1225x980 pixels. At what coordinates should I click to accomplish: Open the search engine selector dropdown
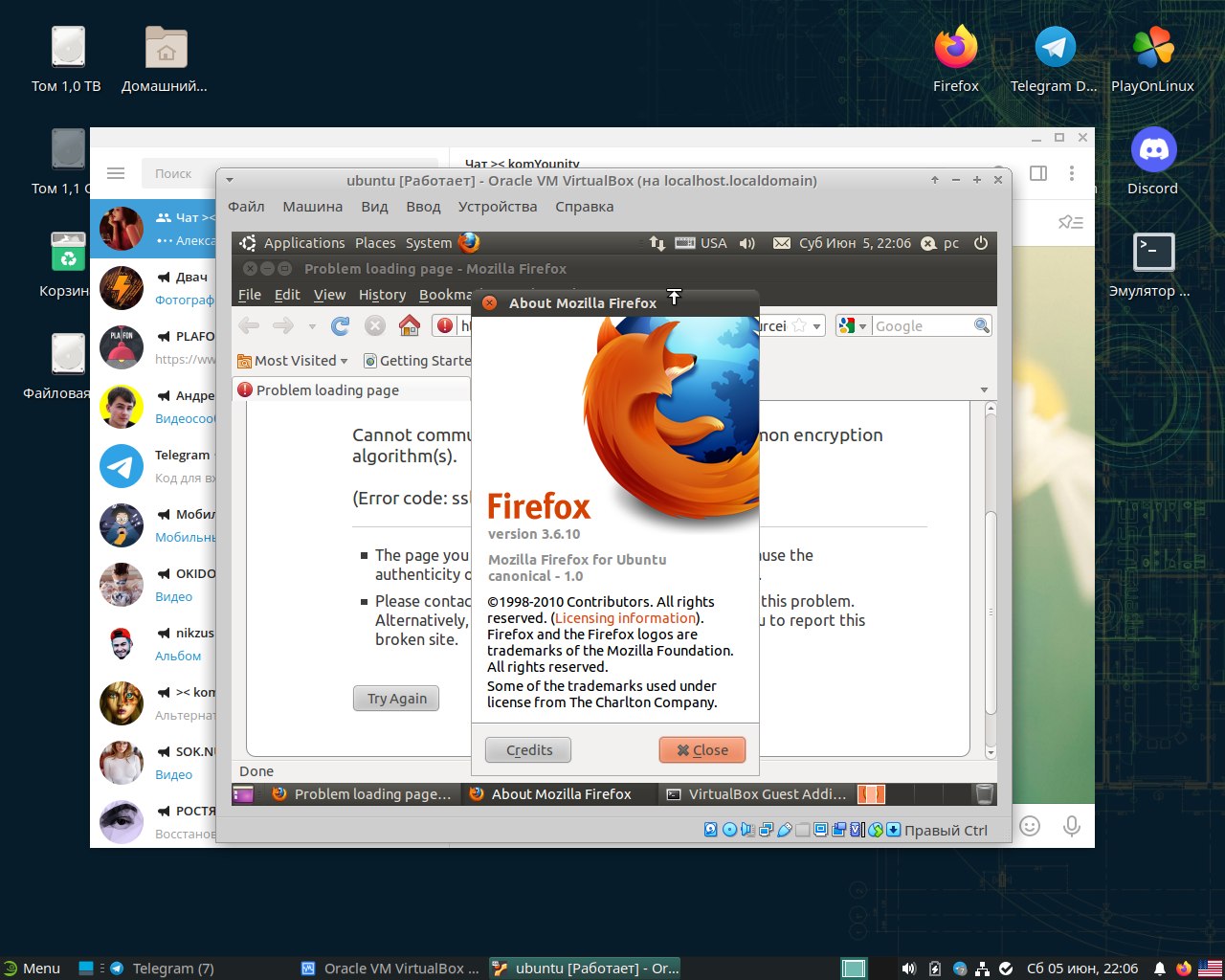click(853, 326)
